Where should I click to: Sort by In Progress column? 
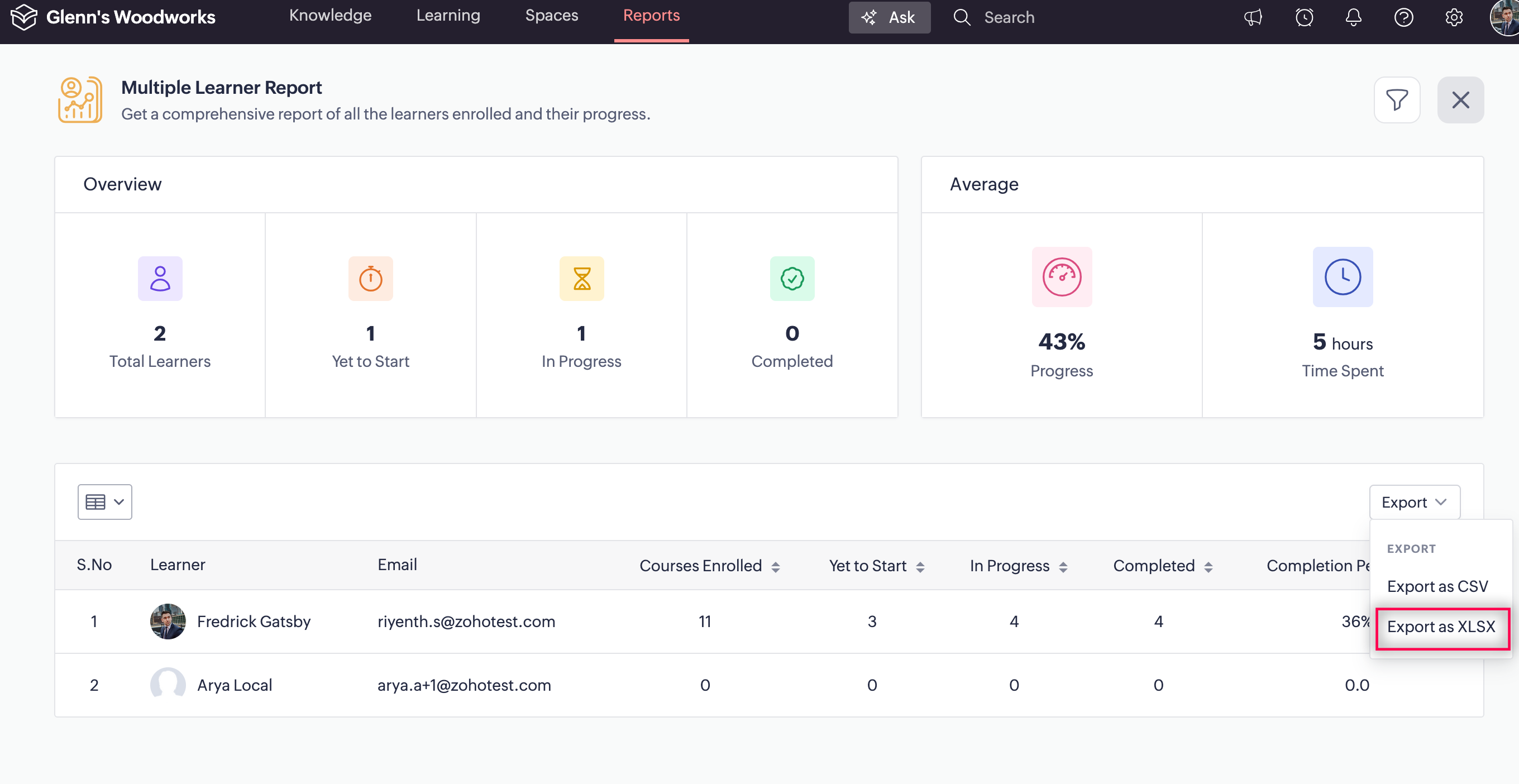(1063, 566)
